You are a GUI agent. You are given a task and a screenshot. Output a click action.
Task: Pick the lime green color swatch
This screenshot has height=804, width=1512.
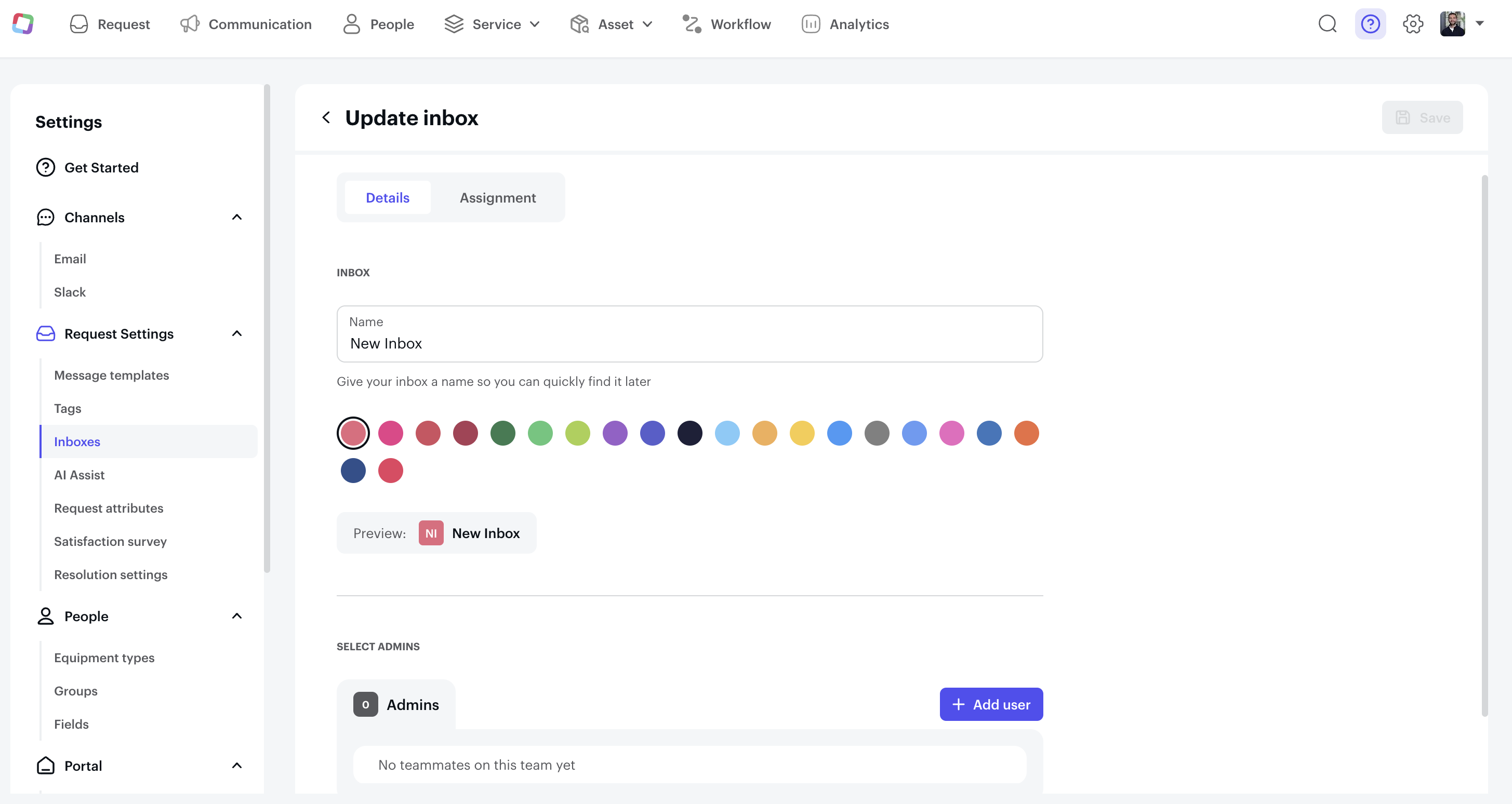point(578,433)
